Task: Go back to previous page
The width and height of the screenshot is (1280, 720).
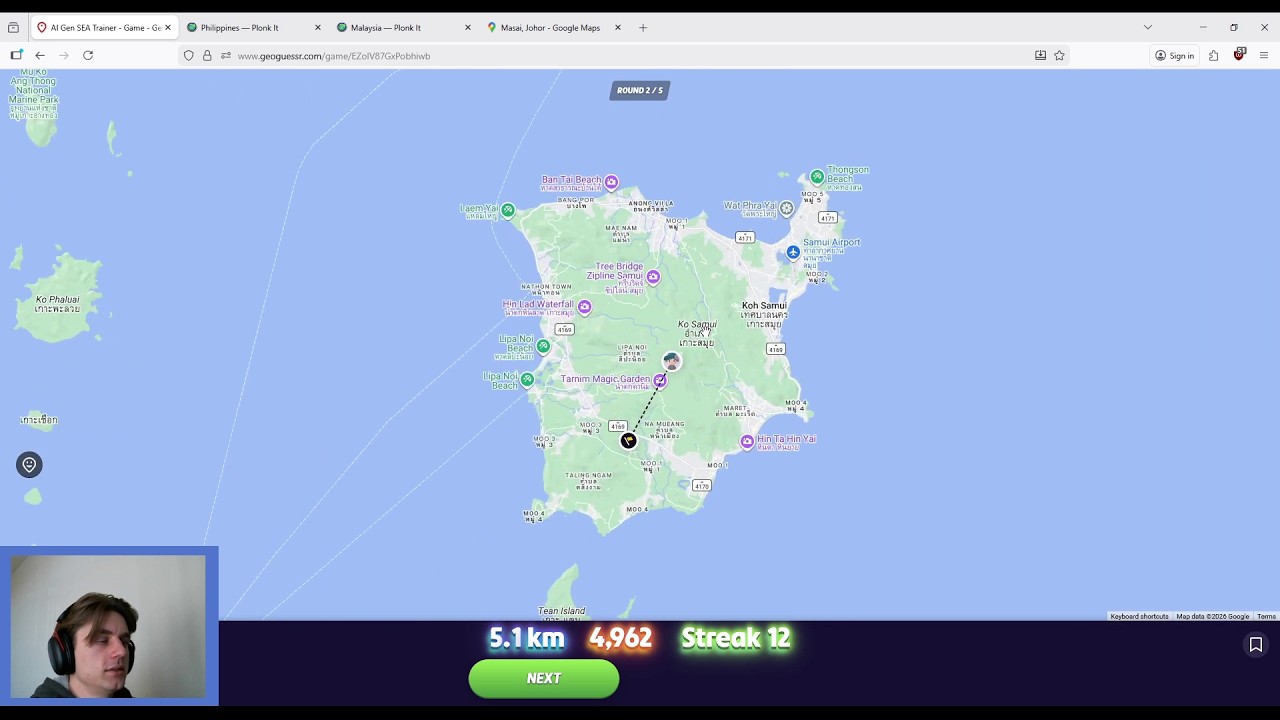Action: click(40, 55)
